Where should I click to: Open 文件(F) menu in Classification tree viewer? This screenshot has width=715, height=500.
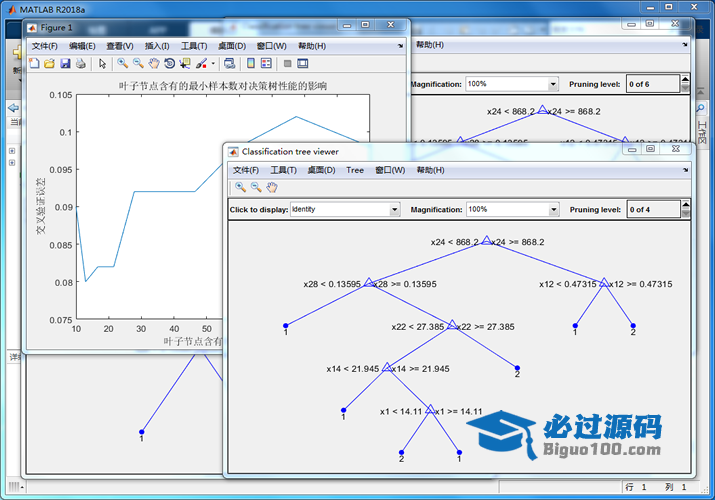click(246, 170)
